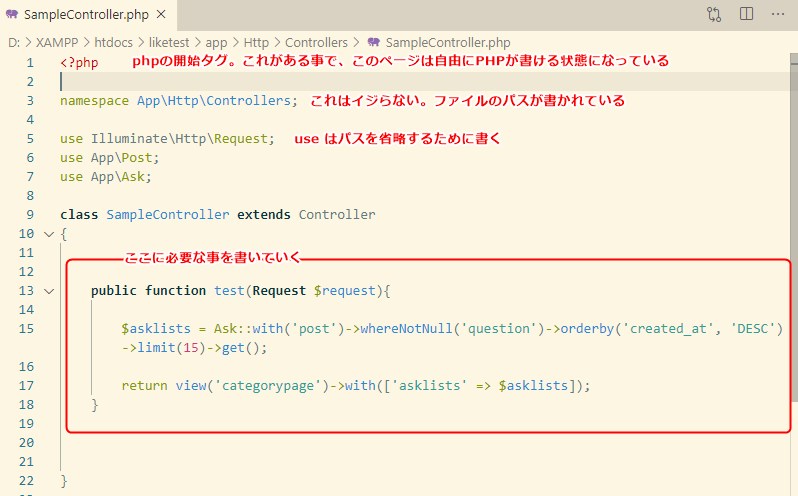Open the htdocs breadcrumb folder
Viewport: 798px width, 496px height.
coord(117,43)
